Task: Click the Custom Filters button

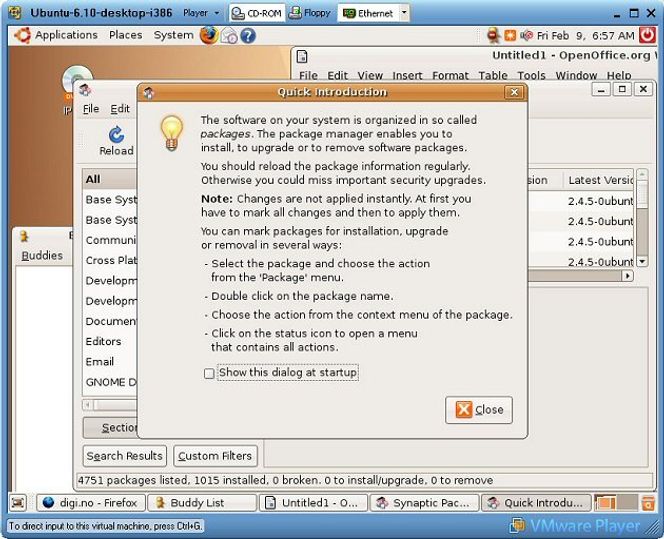Action: coord(215,456)
